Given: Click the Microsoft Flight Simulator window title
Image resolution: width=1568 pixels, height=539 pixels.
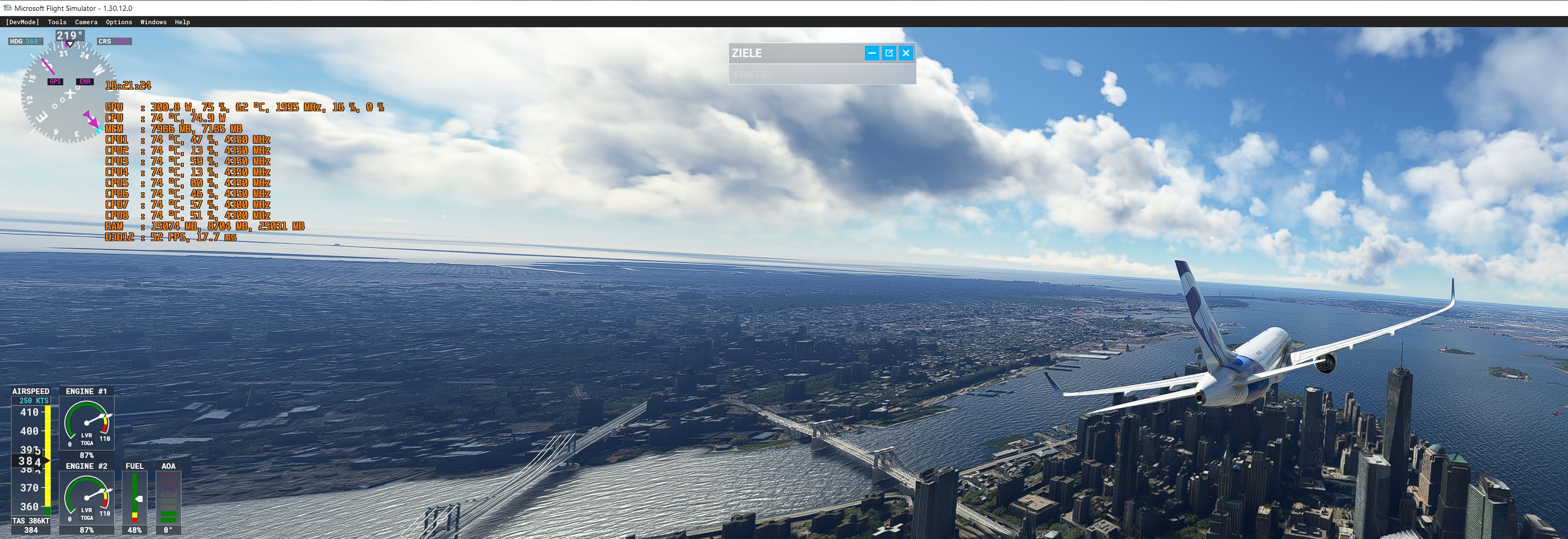Looking at the screenshot, I should point(73,8).
